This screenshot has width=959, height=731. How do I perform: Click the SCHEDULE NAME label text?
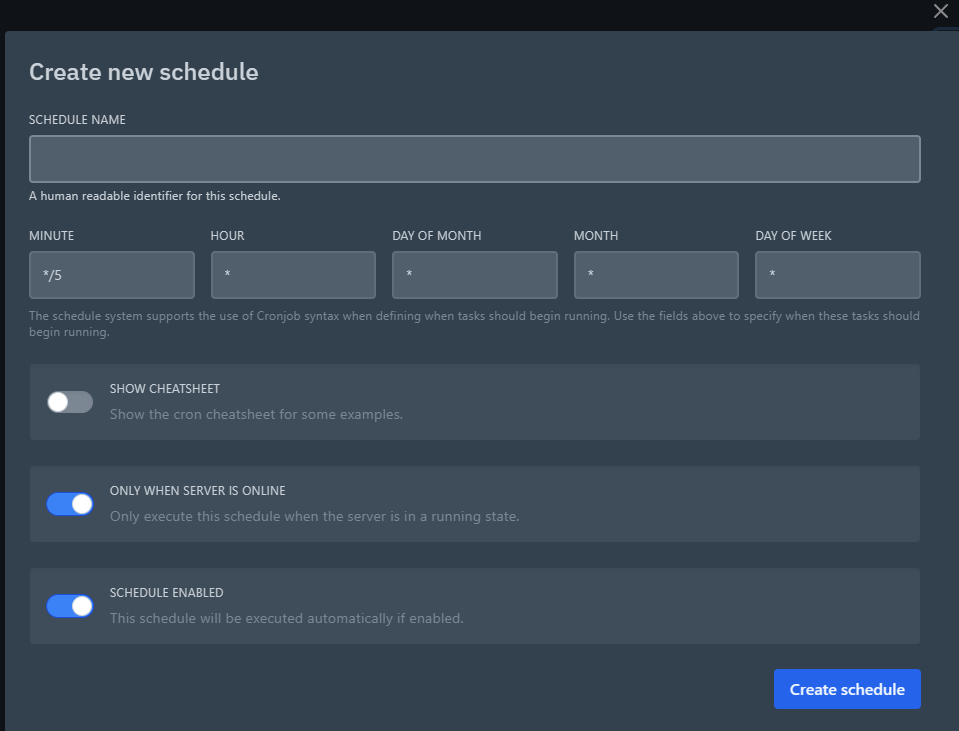pos(77,120)
